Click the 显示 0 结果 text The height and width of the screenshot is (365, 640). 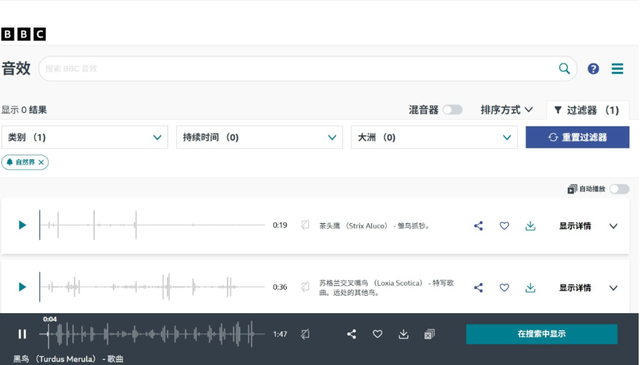pyautogui.click(x=24, y=110)
